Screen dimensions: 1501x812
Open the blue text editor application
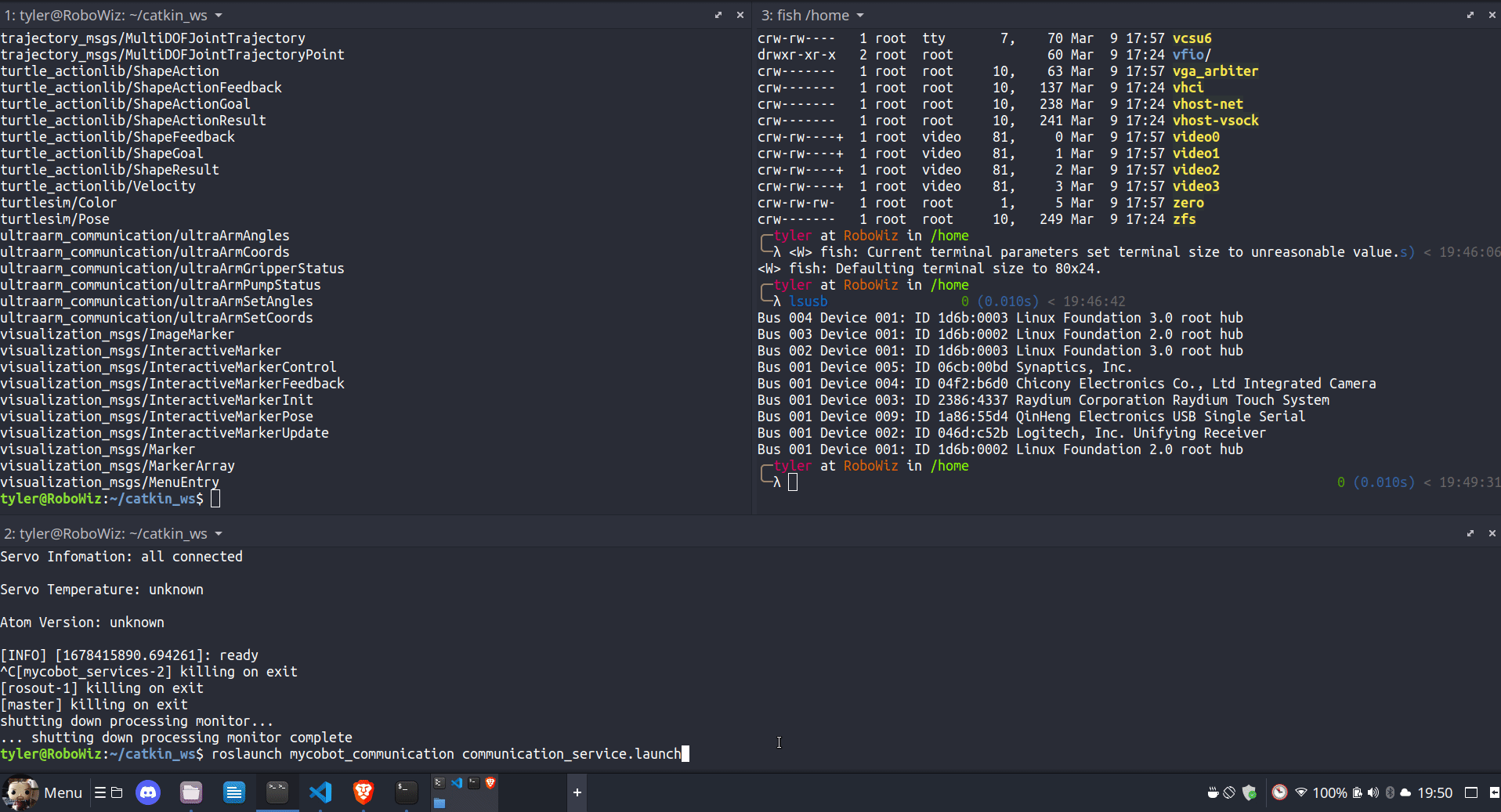point(234,792)
